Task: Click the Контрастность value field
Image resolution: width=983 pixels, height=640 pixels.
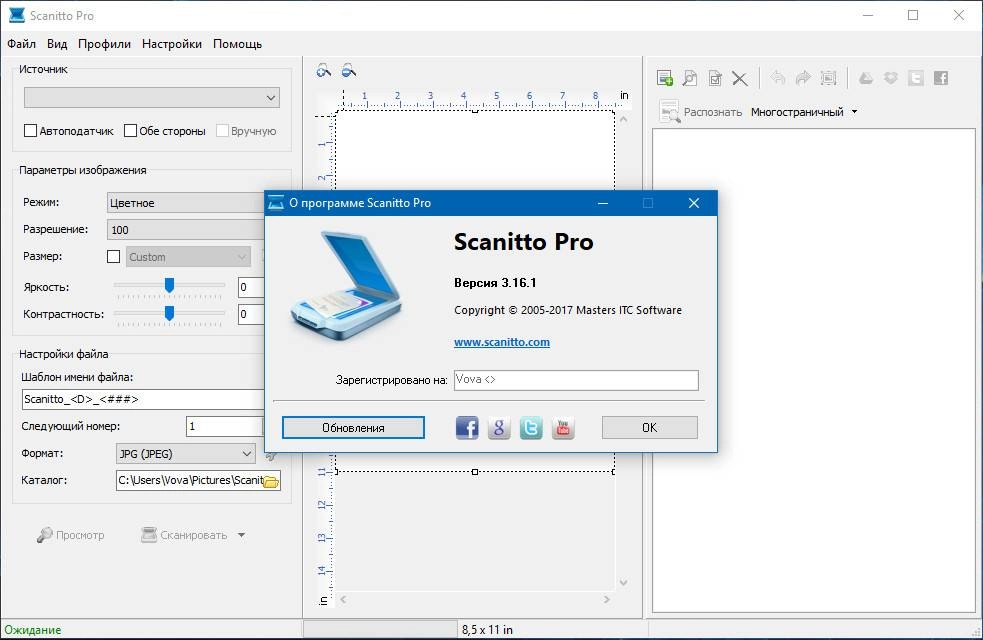Action: pyautogui.click(x=251, y=314)
